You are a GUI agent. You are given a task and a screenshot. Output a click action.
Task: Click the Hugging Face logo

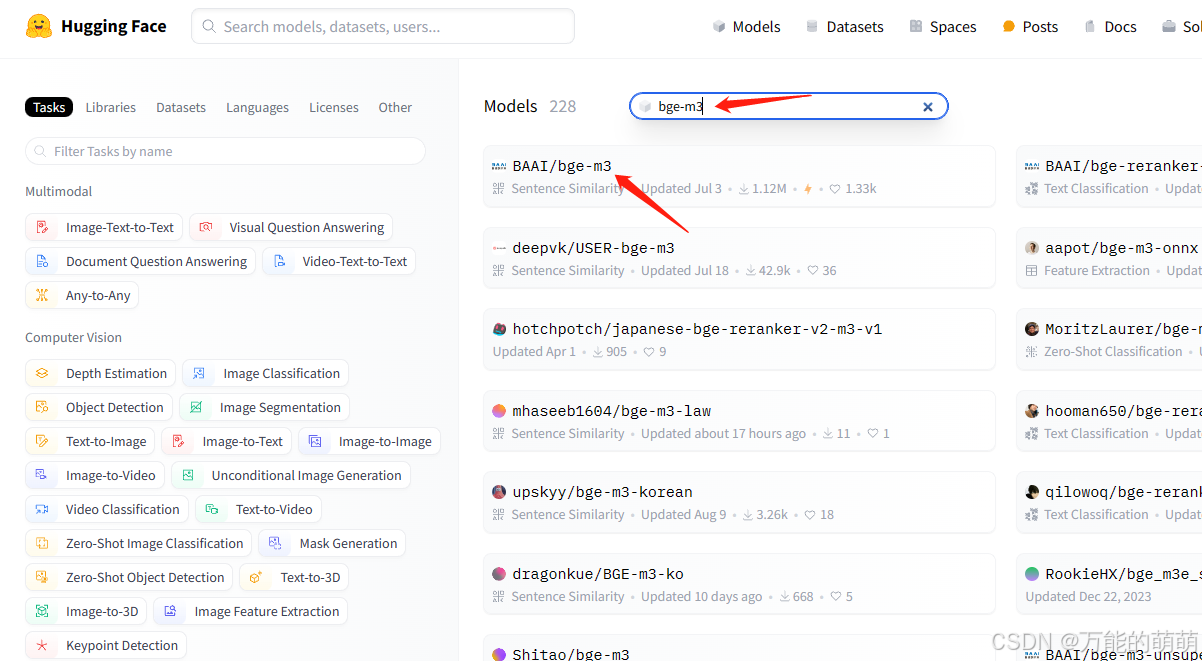(x=96, y=26)
